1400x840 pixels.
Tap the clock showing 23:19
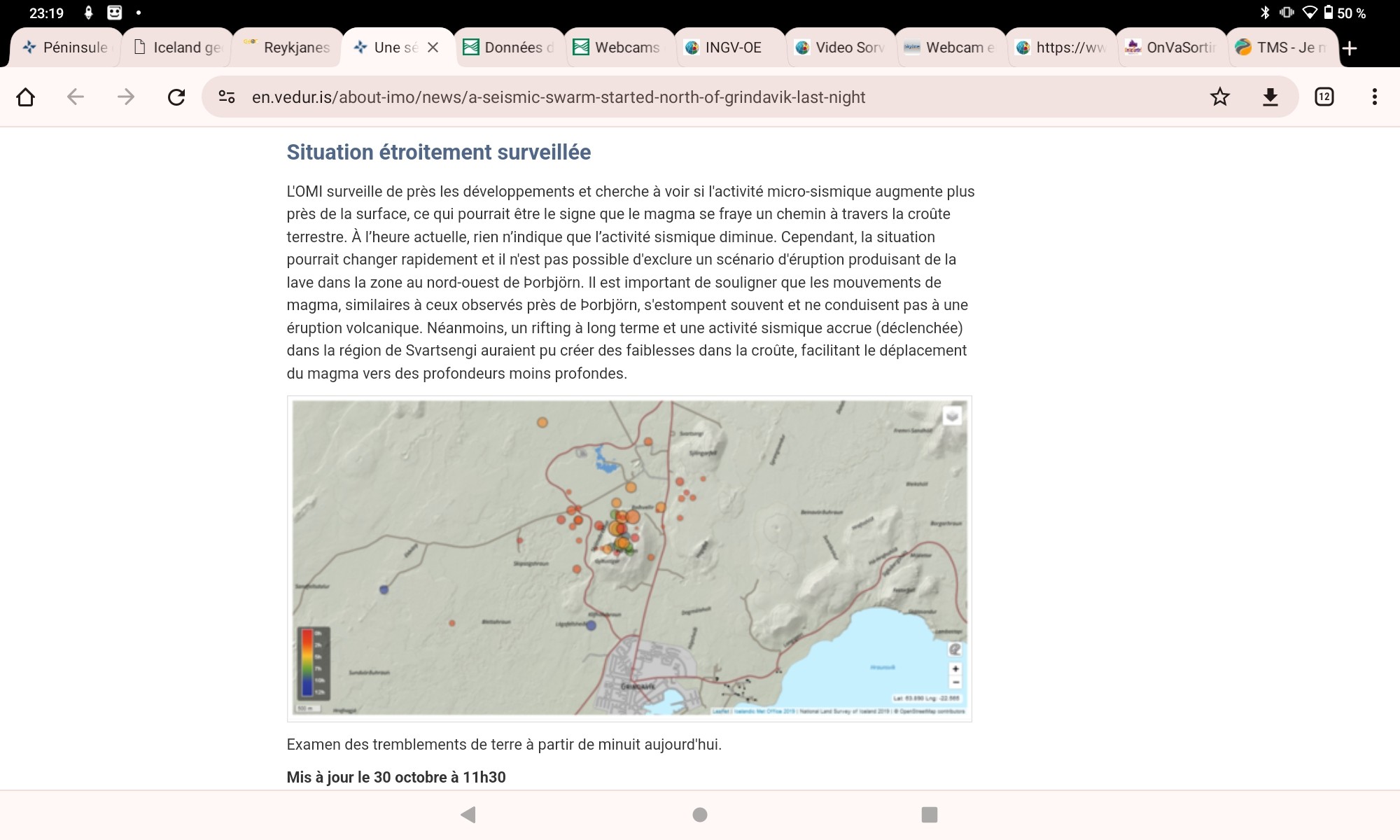46,13
